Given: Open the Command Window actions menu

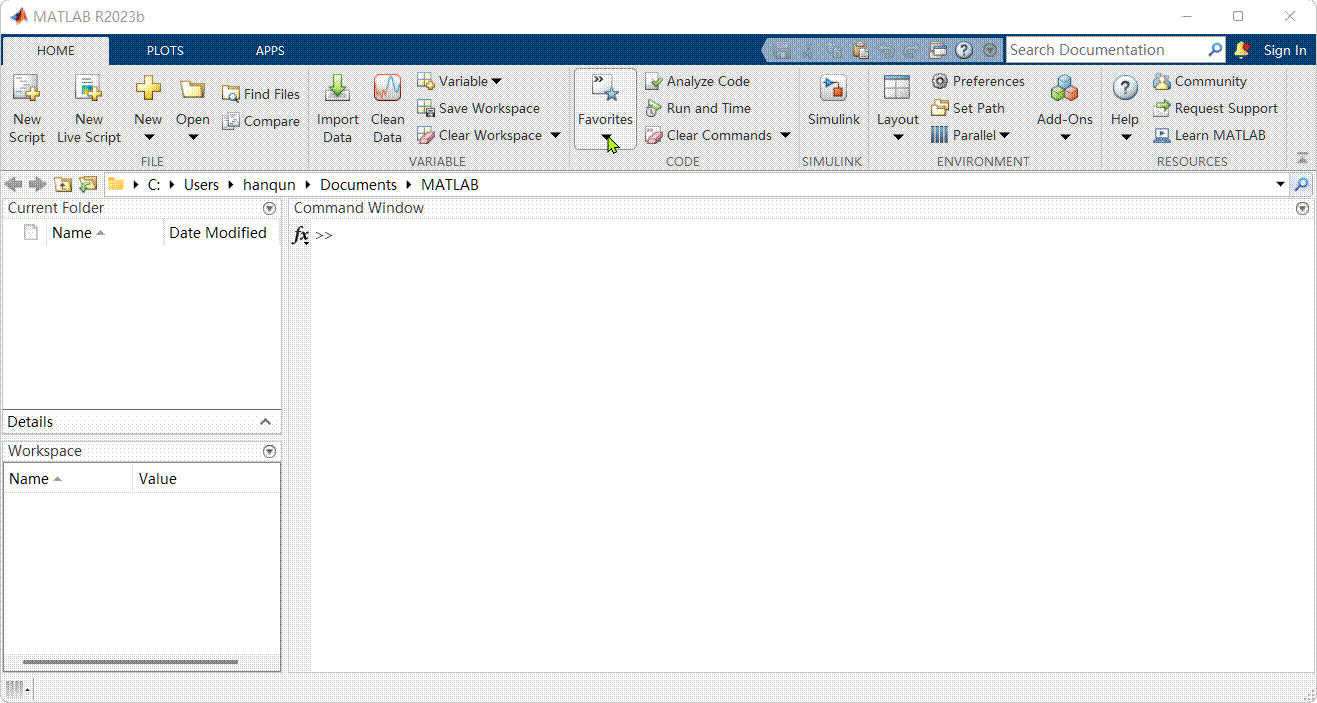Looking at the screenshot, I should tap(1302, 208).
